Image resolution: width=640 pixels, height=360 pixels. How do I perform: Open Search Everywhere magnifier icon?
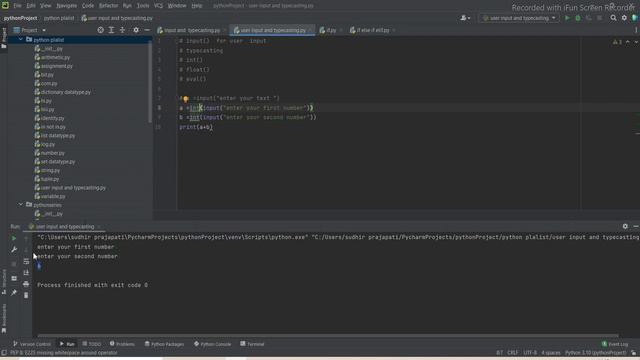tap(613, 18)
